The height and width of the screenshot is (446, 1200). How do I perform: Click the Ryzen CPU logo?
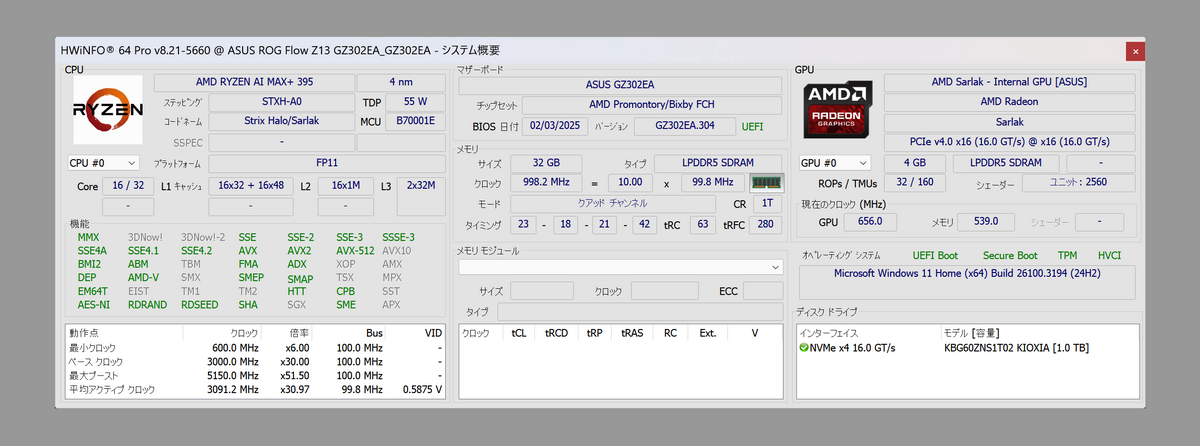point(107,111)
